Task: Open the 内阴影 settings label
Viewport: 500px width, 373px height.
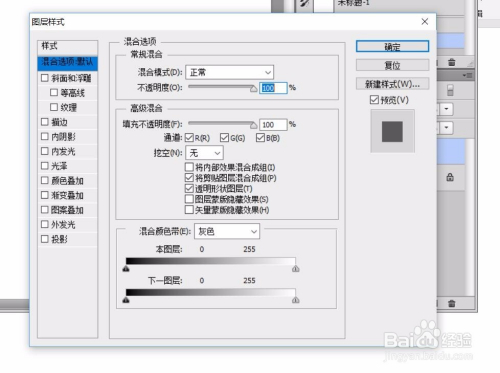Action: (63, 136)
